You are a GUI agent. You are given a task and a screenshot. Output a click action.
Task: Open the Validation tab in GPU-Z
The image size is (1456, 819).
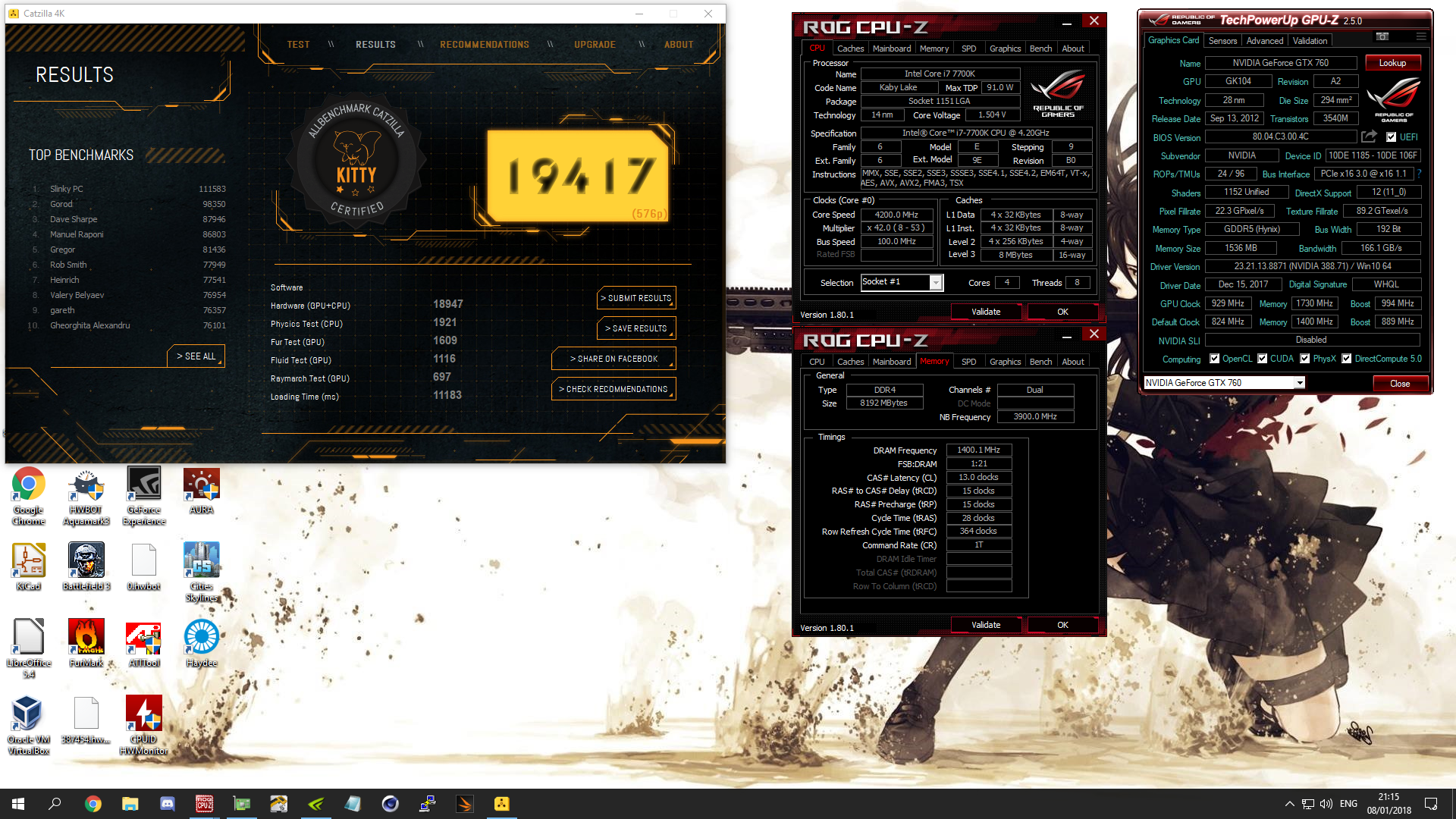(1310, 41)
